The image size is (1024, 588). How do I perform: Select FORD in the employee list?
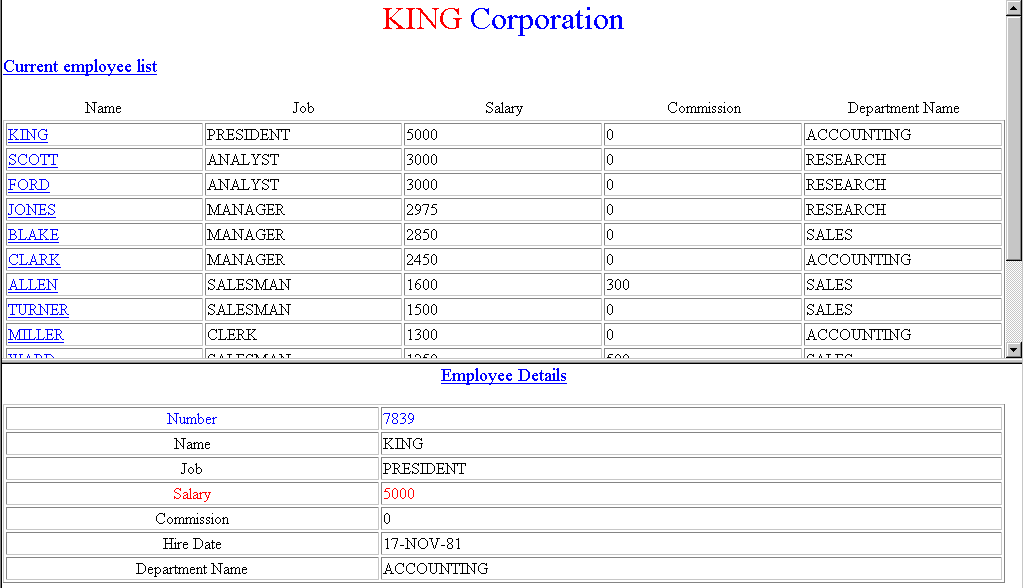(x=29, y=185)
